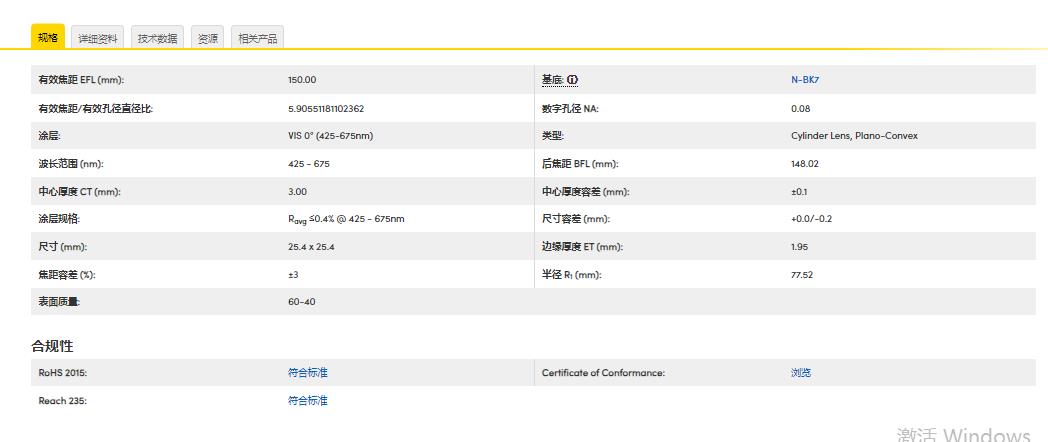Select the 技术数据 tab
The height and width of the screenshot is (442, 1048).
point(157,38)
